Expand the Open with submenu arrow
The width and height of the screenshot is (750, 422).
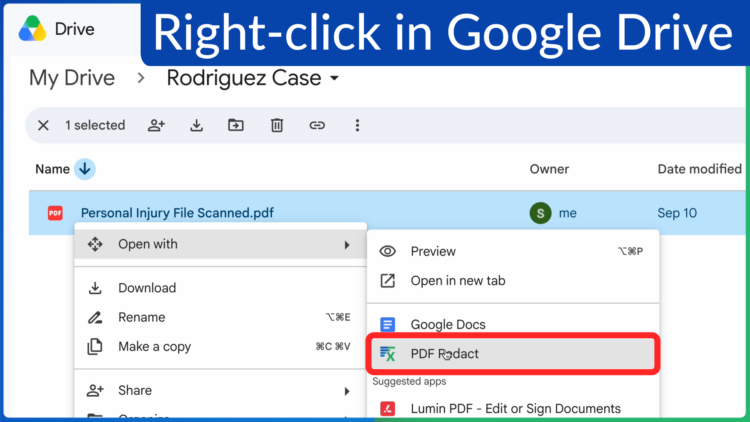click(x=347, y=245)
